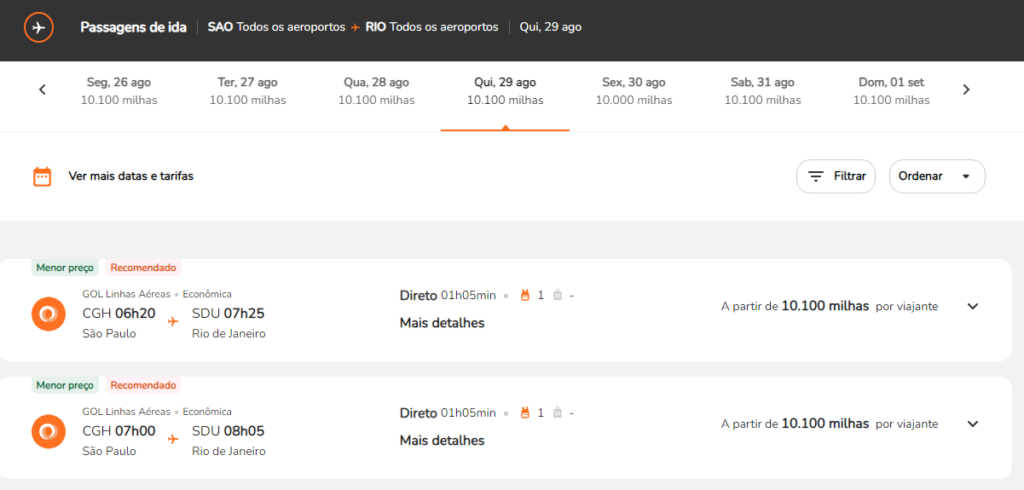Click the backpack baggage icon on 07h00 flight
The height and width of the screenshot is (490, 1024).
coord(524,413)
